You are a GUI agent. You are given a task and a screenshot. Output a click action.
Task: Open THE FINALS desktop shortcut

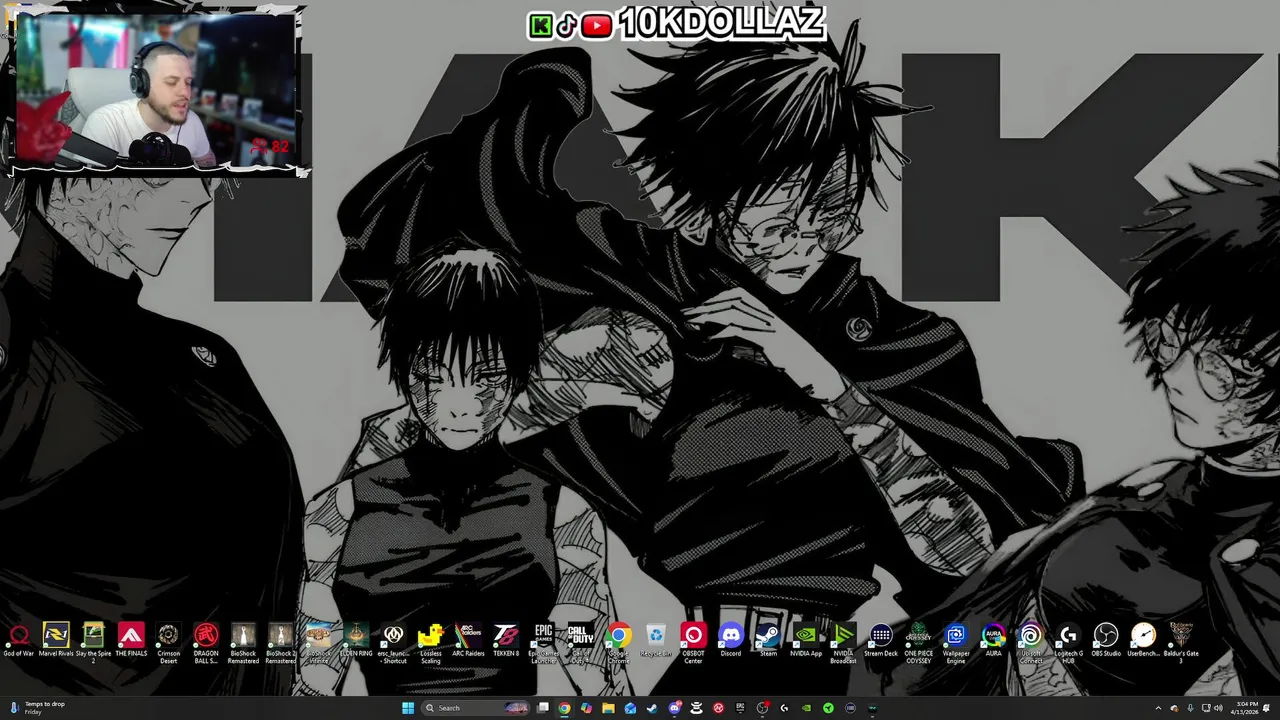point(131,640)
